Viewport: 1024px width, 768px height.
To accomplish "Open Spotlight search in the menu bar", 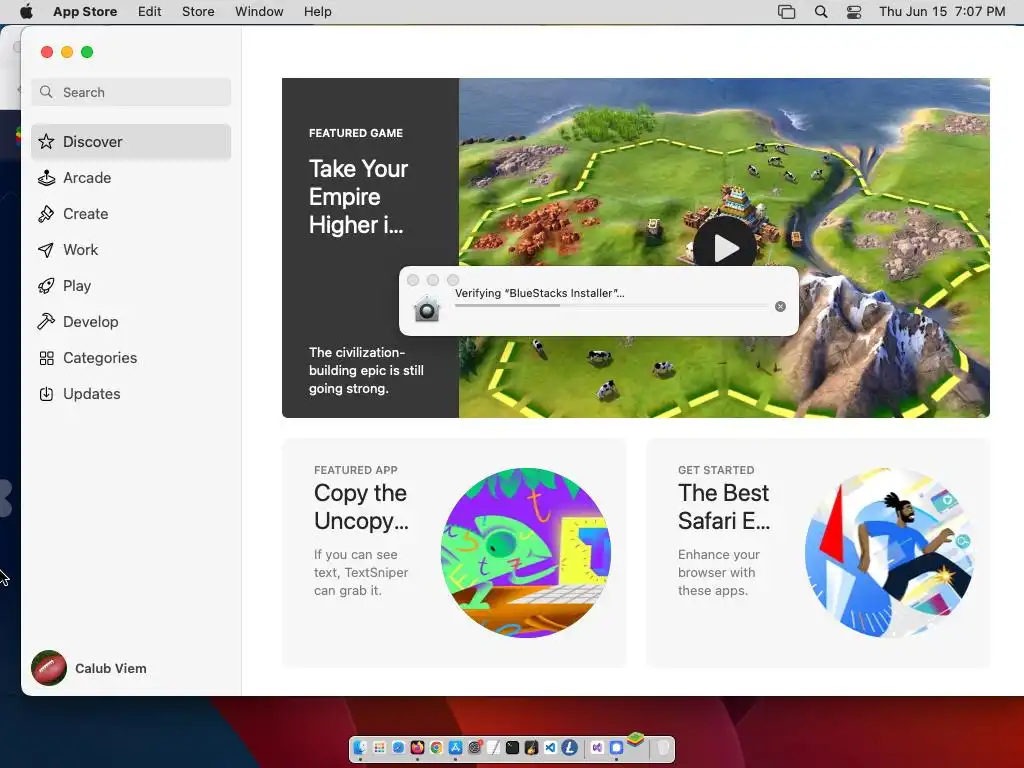I will [821, 11].
